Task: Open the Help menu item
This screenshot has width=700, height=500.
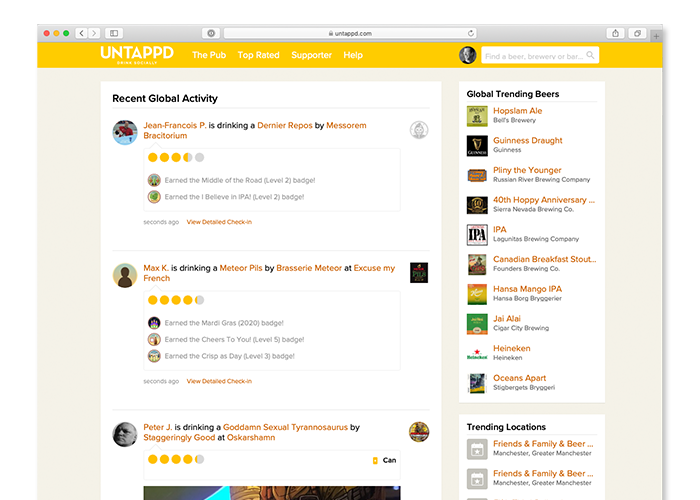Action: pos(353,55)
